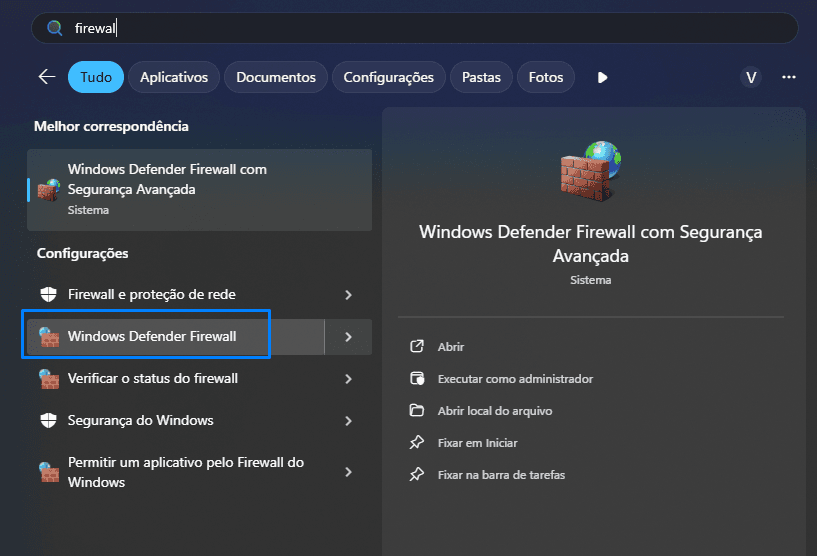Expand Verificar o status do firewall chevron

[349, 379]
